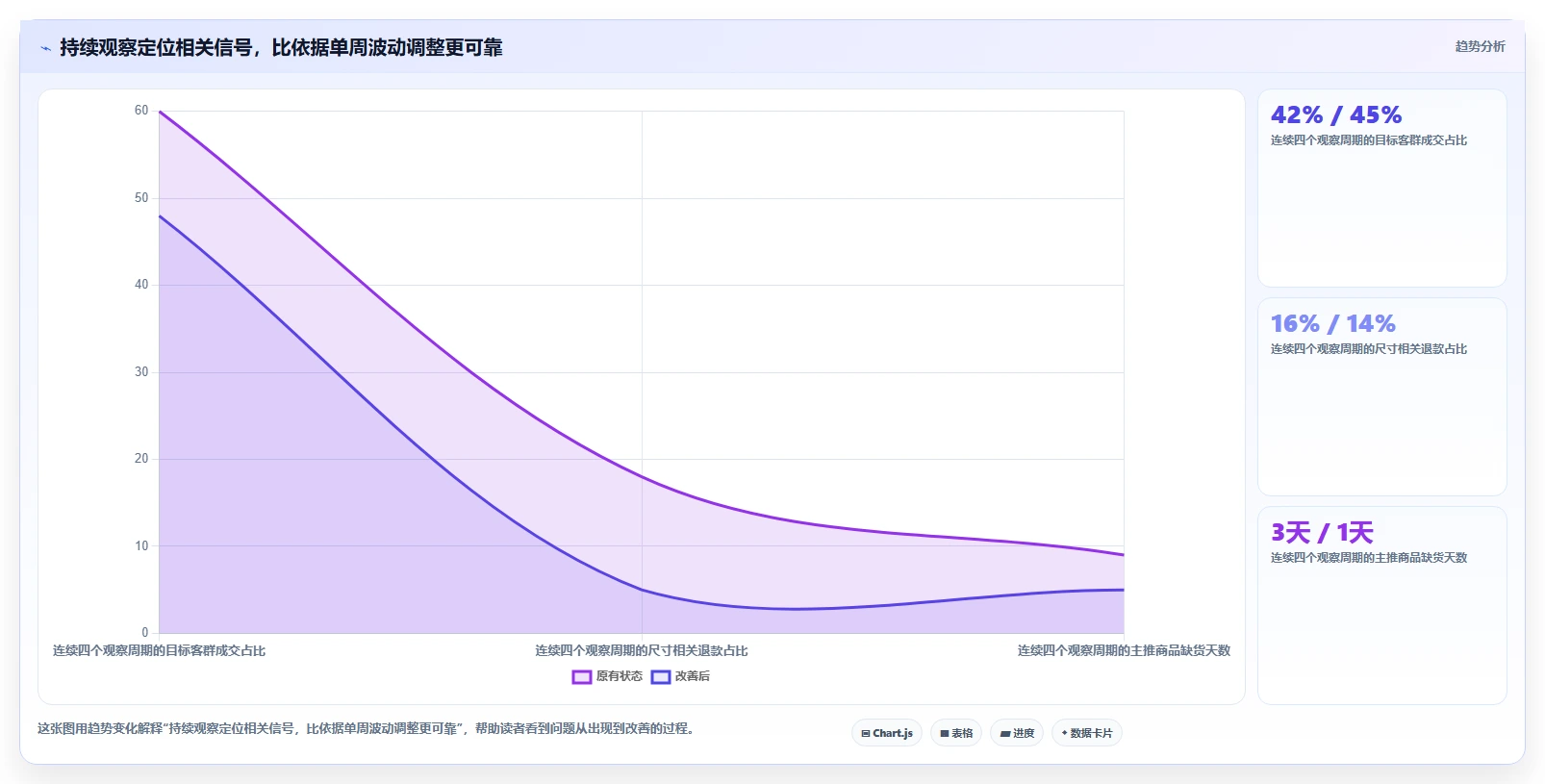
Task: Select the 表格 chip
Action: coord(956,733)
